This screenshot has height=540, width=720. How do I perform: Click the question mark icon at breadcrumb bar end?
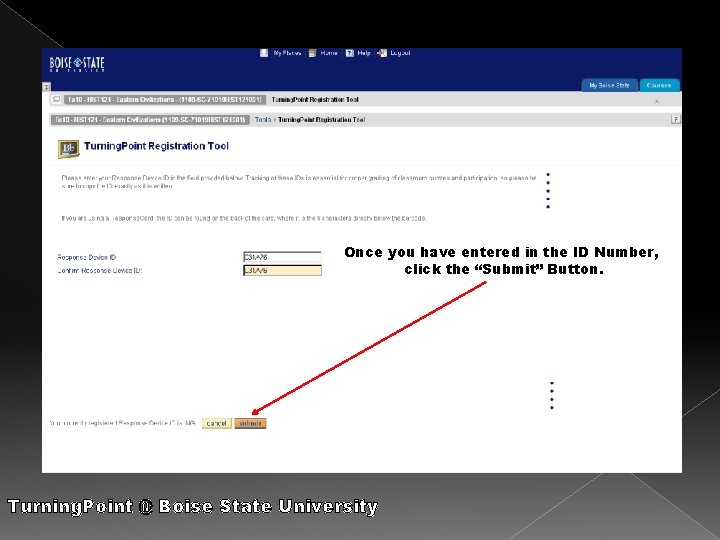pos(675,119)
